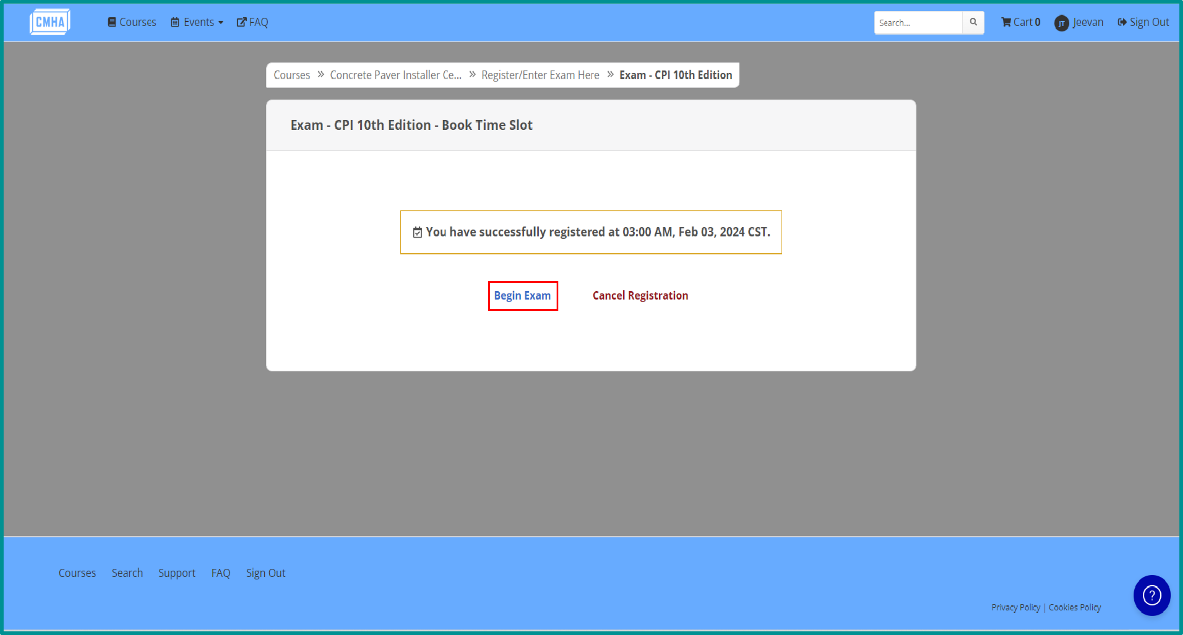Open the round help question-mark button

[x=1151, y=595]
